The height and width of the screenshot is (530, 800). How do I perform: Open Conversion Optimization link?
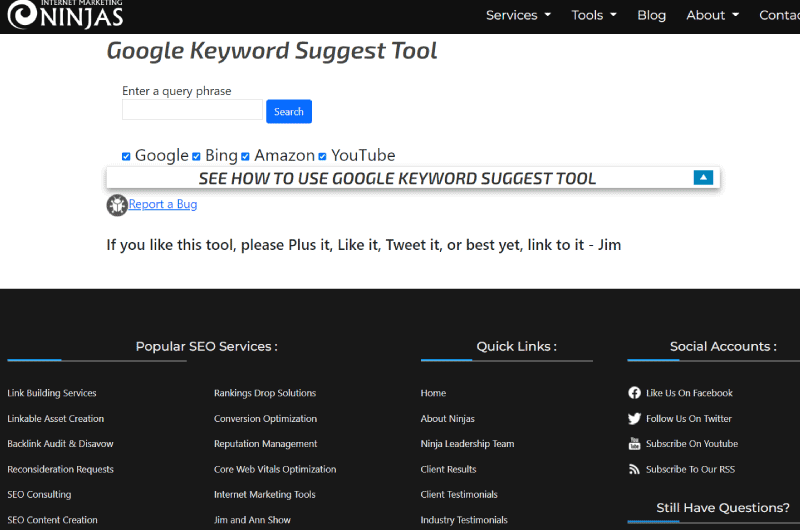tap(265, 418)
